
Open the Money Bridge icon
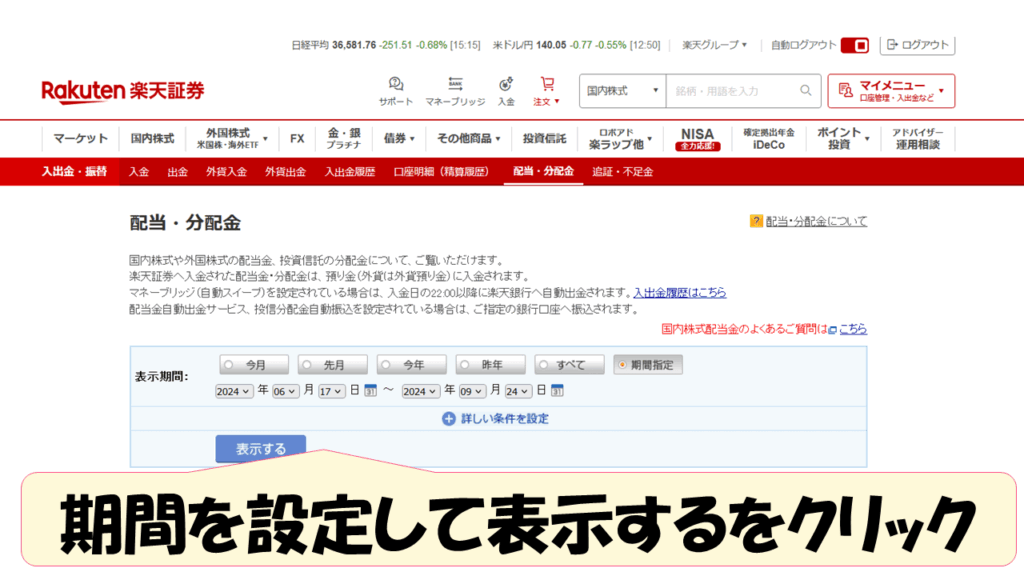click(455, 84)
